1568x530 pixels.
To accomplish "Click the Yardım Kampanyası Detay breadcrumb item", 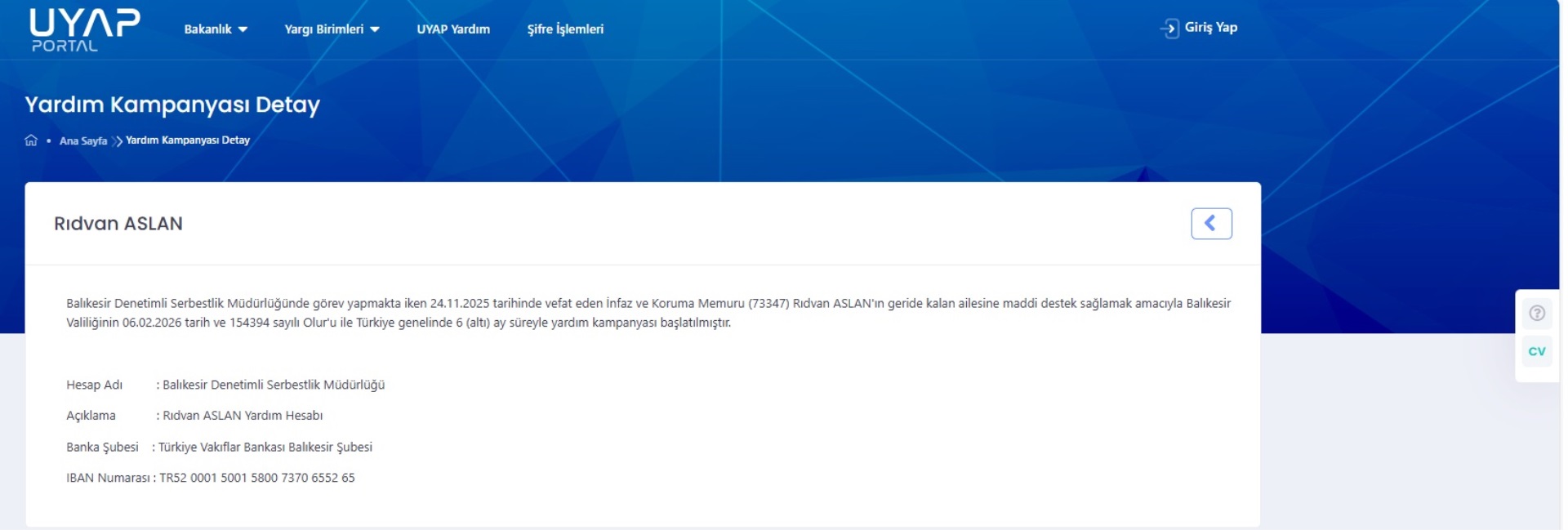I will point(188,140).
